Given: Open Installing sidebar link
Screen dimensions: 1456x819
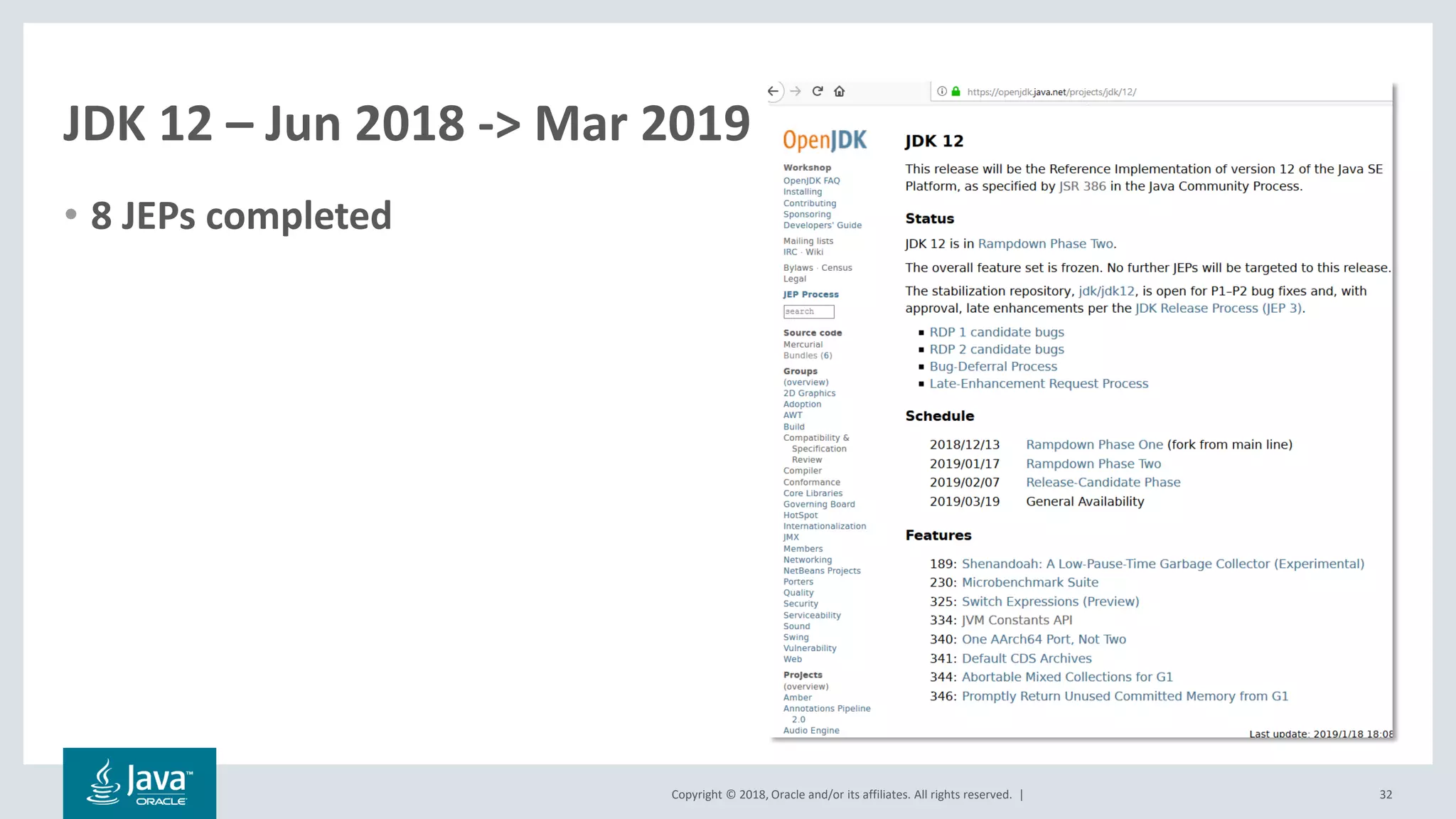Looking at the screenshot, I should pyautogui.click(x=802, y=192).
